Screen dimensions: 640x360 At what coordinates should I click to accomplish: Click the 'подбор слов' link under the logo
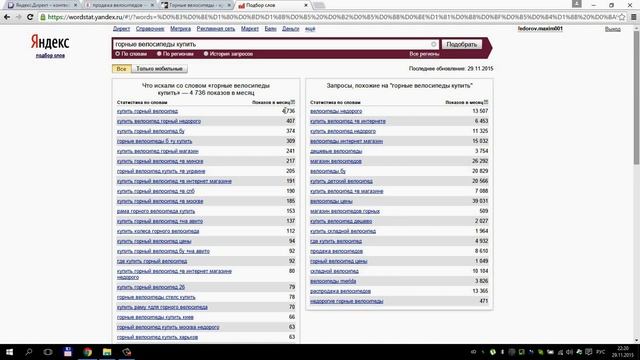coord(50,56)
